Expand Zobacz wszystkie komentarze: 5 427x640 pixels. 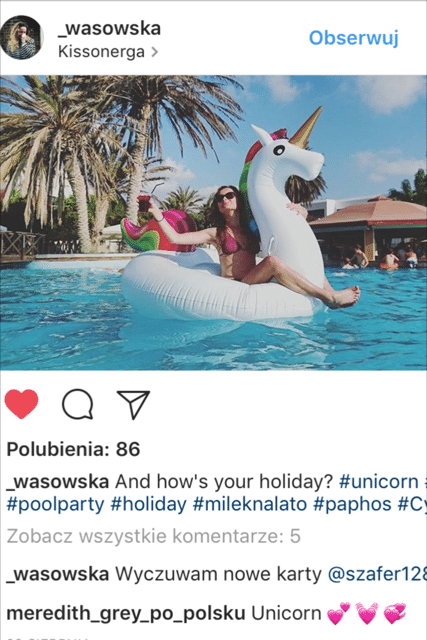[x=153, y=536]
